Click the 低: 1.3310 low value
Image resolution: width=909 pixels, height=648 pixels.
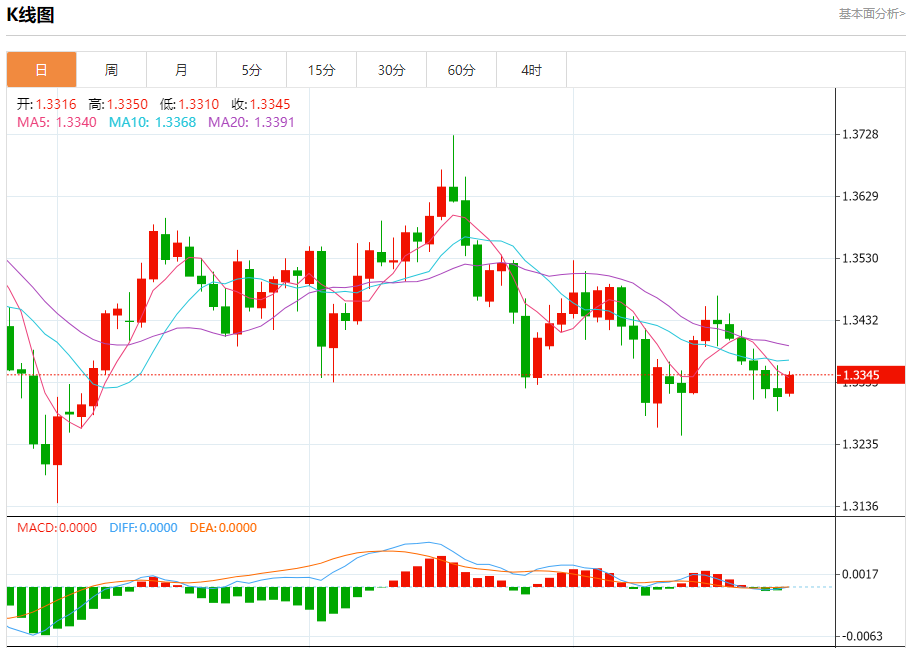[189, 104]
